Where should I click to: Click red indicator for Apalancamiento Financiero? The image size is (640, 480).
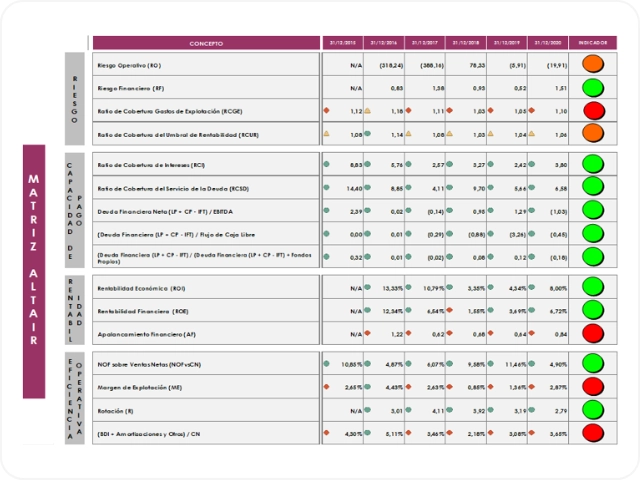pyautogui.click(x=592, y=334)
